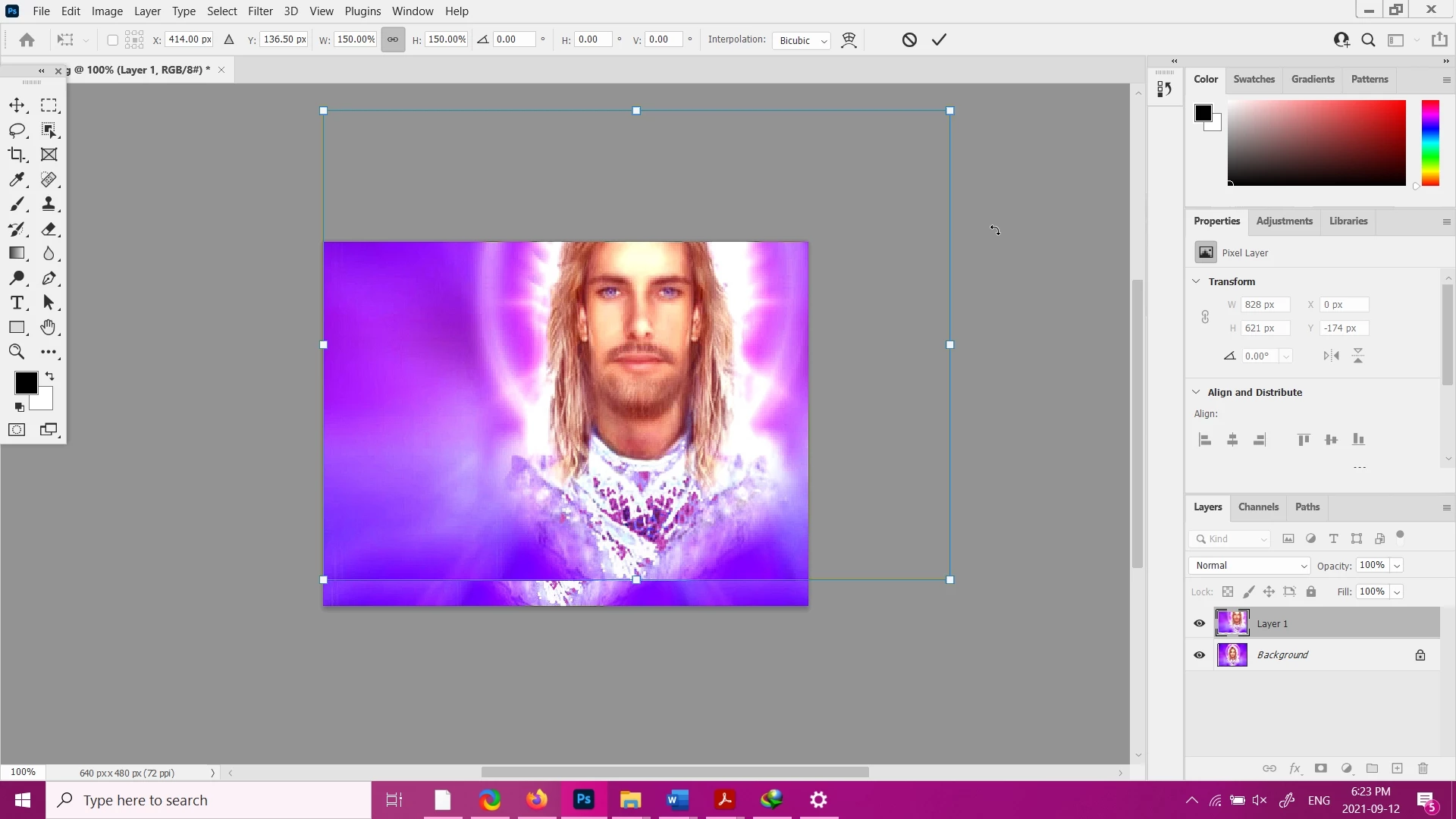Open the Interpolation Bicubic dropdown
This screenshot has width=1456, height=819.
click(801, 40)
